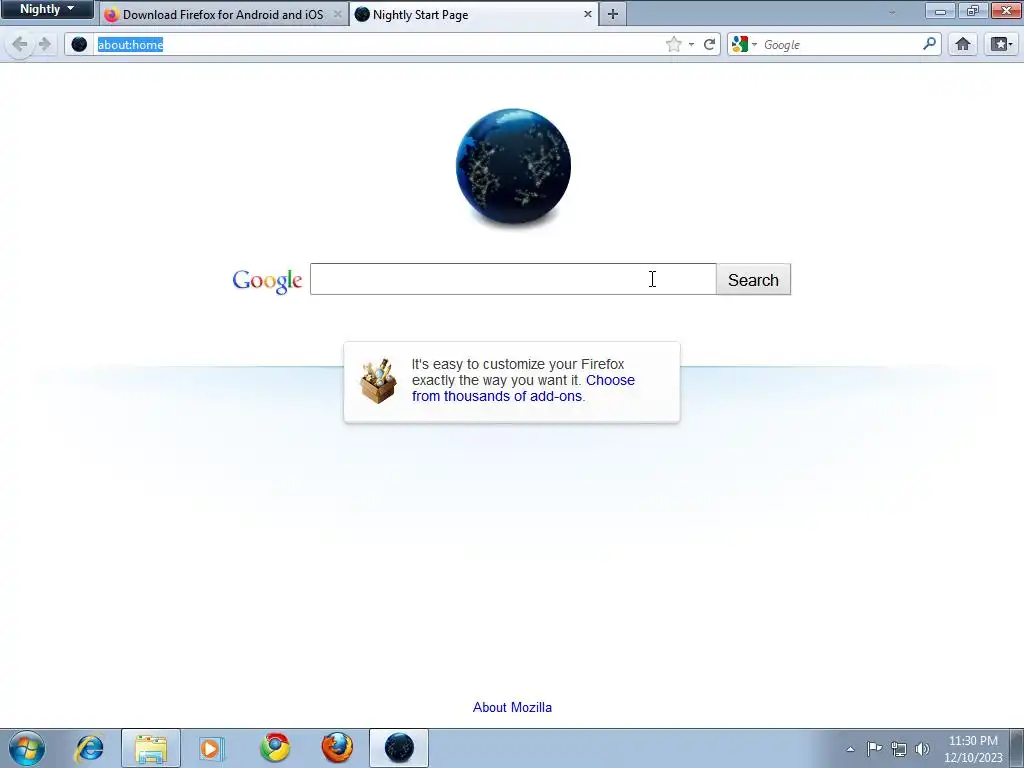Open Choose from thousands of add-ons link
1024x768 pixels.
tap(523, 388)
